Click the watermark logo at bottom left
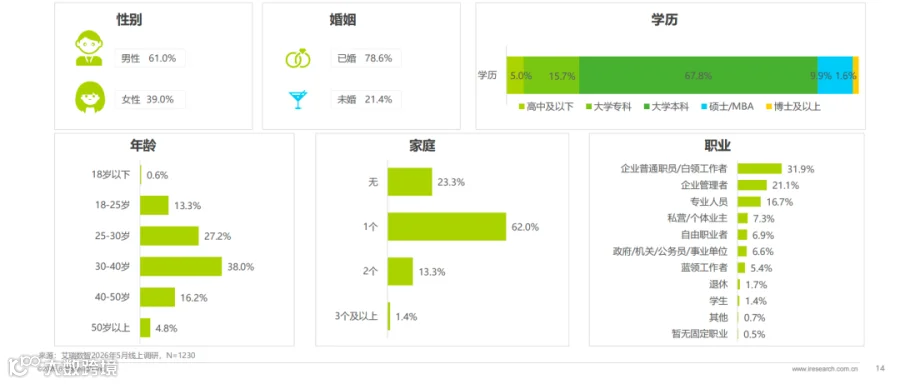This screenshot has width=900, height=384. [x=61, y=367]
